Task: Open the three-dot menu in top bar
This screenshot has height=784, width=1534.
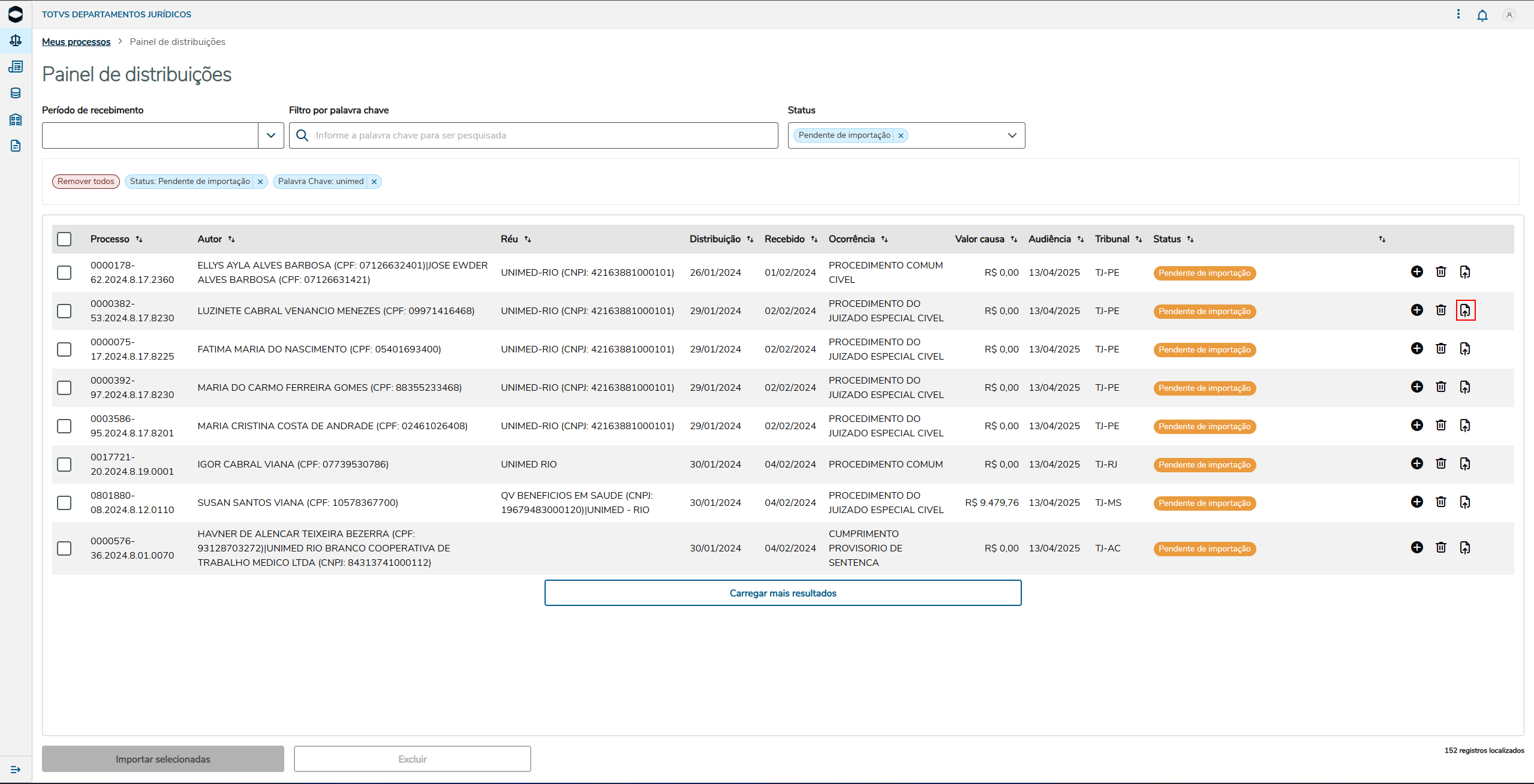Action: (x=1458, y=14)
